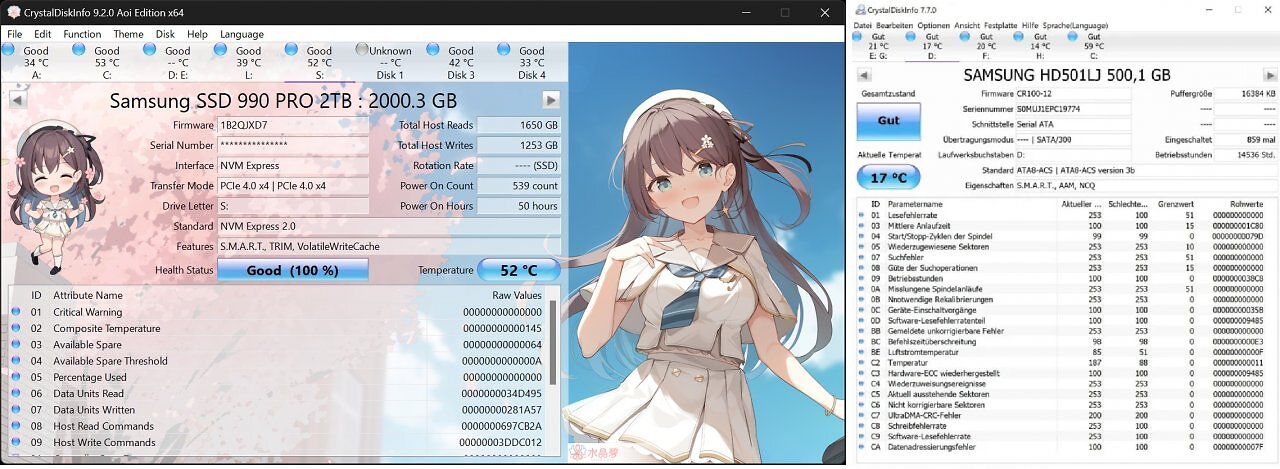The image size is (1280, 469).
Task: Open Help menu in Aoi Edition window
Action: (198, 34)
